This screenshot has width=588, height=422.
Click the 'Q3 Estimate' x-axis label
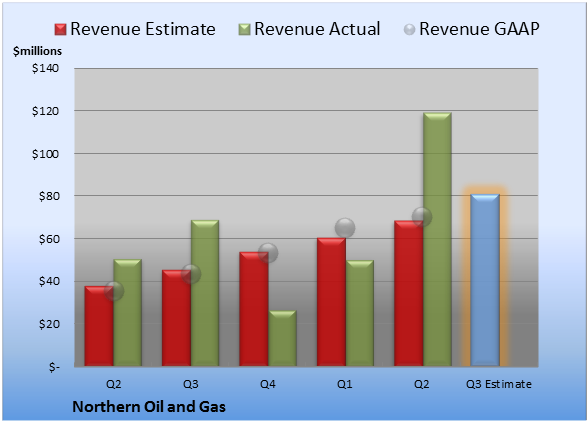[x=499, y=384]
